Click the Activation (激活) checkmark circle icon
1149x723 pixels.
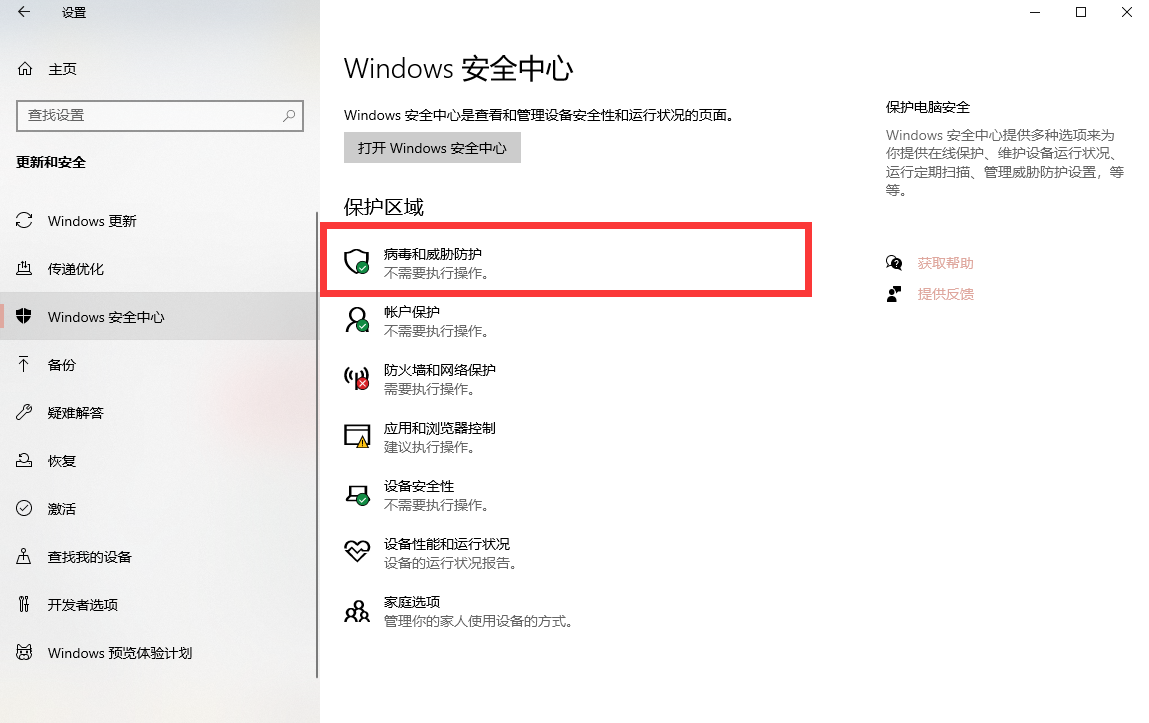(24, 508)
